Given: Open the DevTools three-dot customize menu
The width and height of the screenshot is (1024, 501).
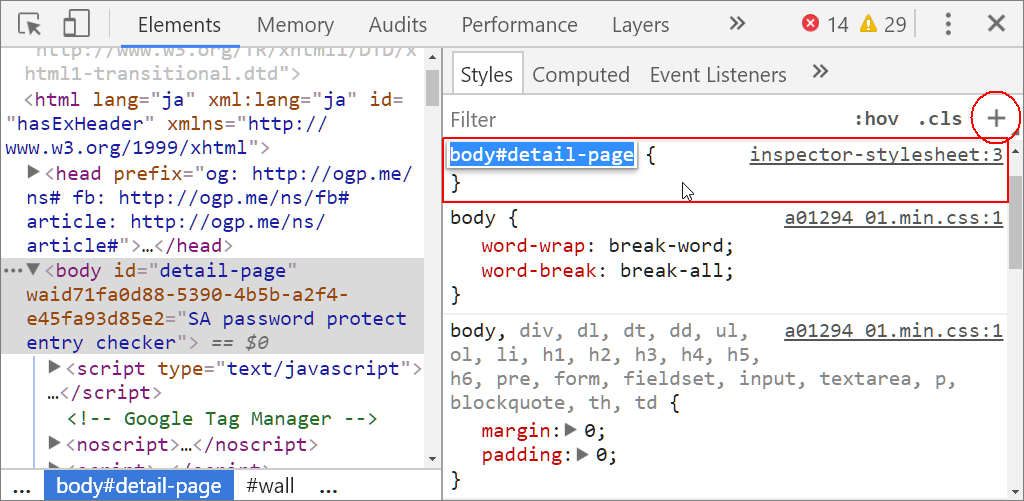Looking at the screenshot, I should click(949, 24).
